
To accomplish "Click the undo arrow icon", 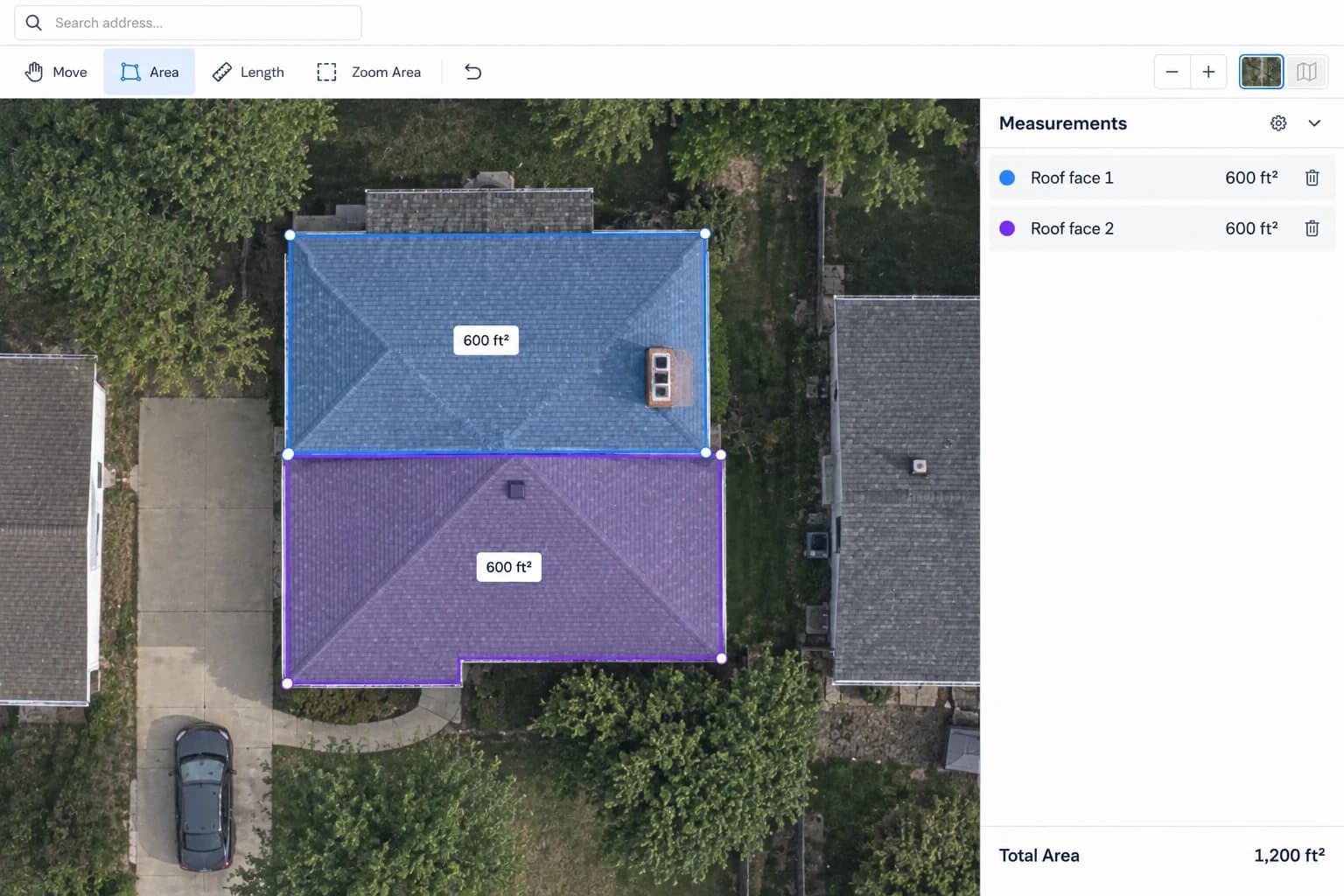I will point(472,72).
